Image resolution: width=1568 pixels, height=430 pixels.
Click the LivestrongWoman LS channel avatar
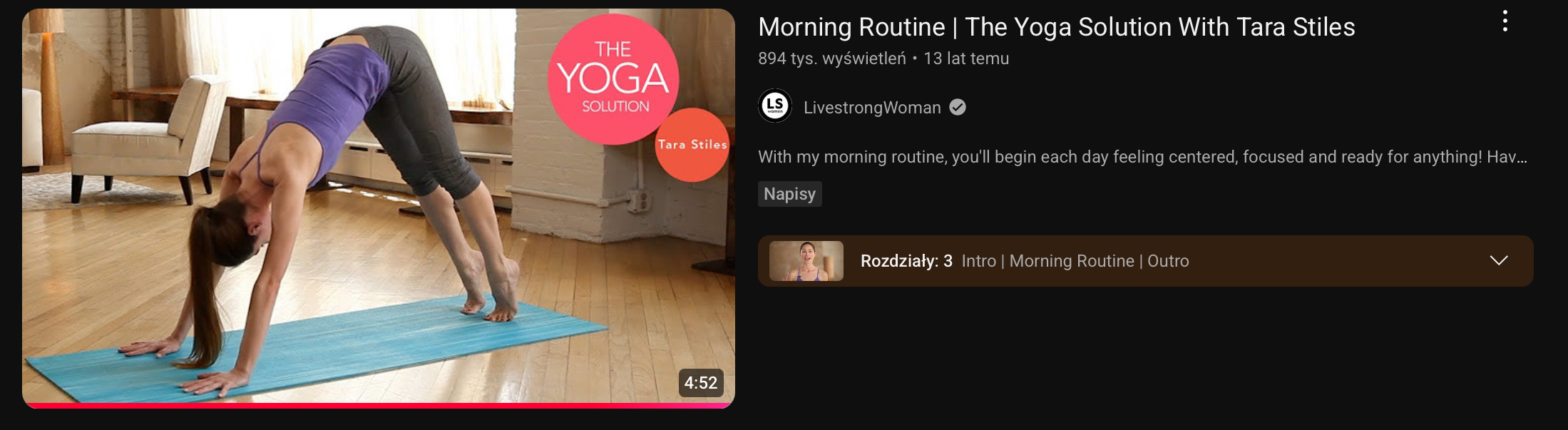pyautogui.click(x=775, y=106)
